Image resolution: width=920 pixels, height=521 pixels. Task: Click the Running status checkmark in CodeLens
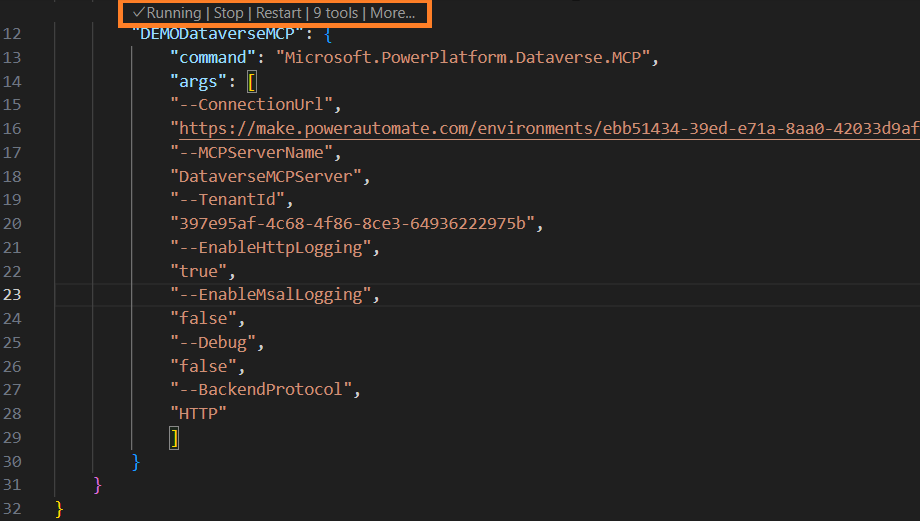(x=139, y=14)
